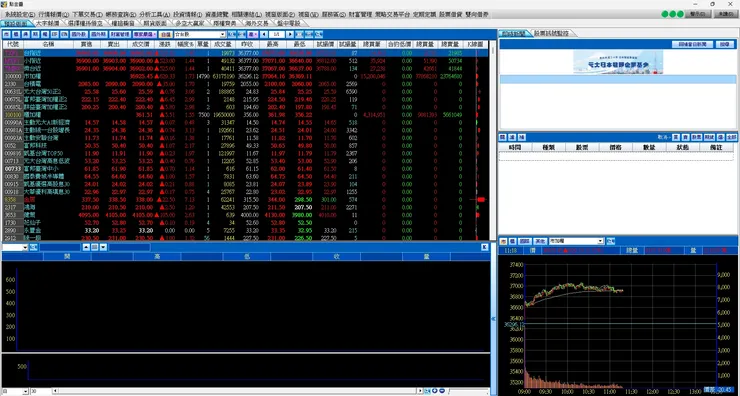Go to next page of quote list
740x396 pixels.
(x=290, y=34)
